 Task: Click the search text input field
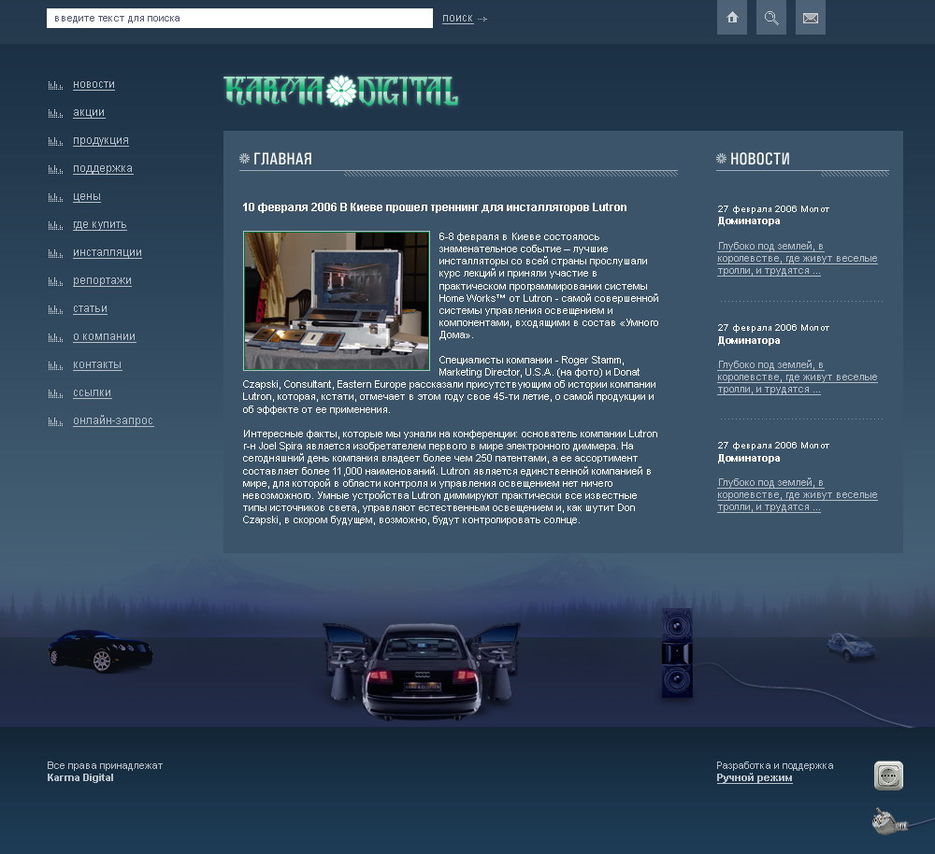pyautogui.click(x=240, y=18)
